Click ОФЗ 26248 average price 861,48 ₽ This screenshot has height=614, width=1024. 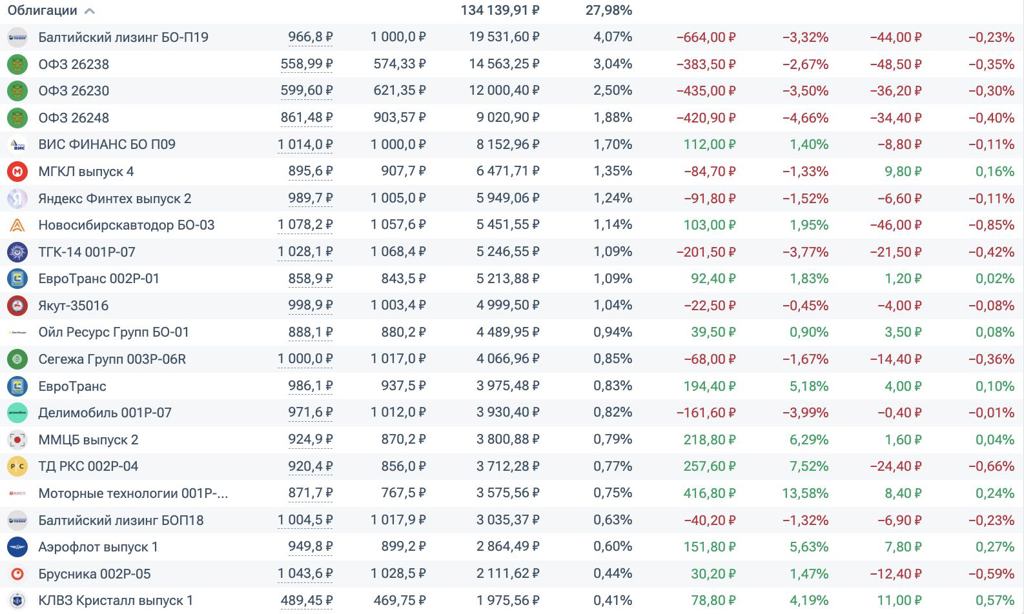point(306,118)
